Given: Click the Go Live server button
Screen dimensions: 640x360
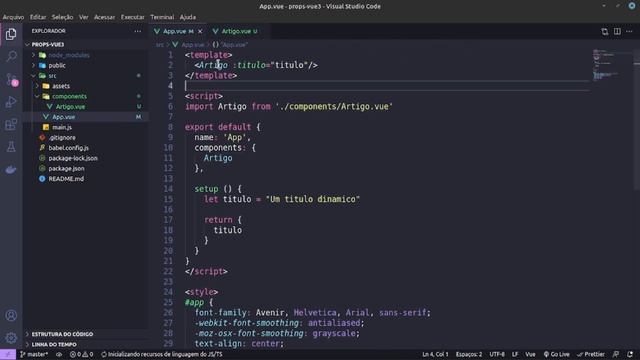Looking at the screenshot, I should (x=557, y=354).
